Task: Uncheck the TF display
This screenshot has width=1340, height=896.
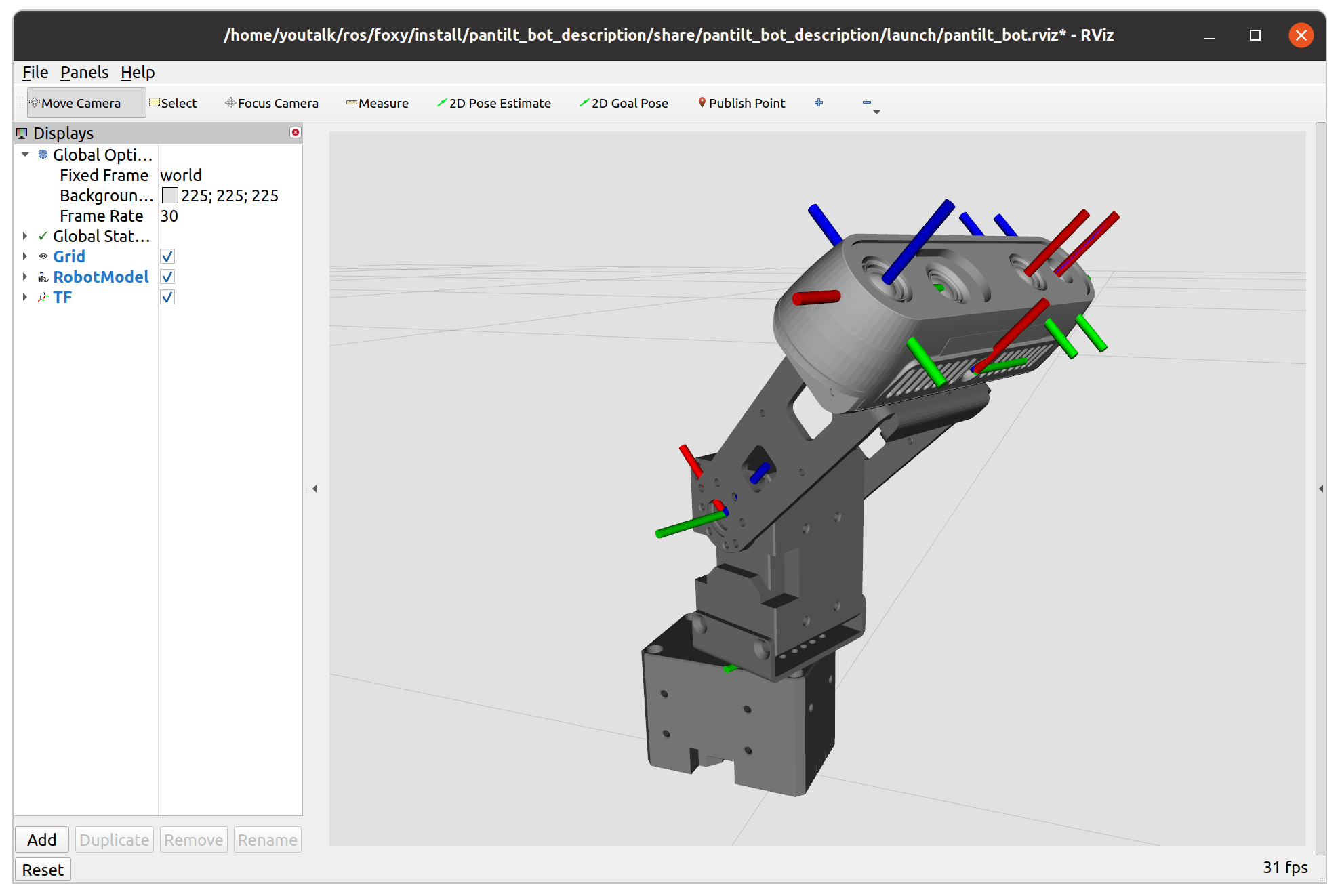Action: tap(167, 297)
